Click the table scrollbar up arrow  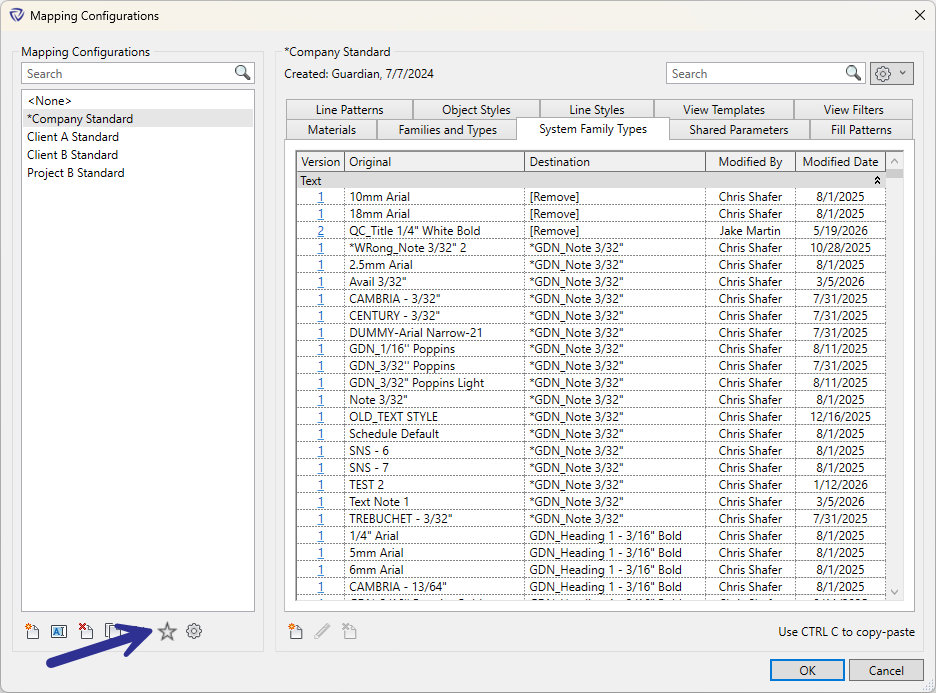coord(894,161)
